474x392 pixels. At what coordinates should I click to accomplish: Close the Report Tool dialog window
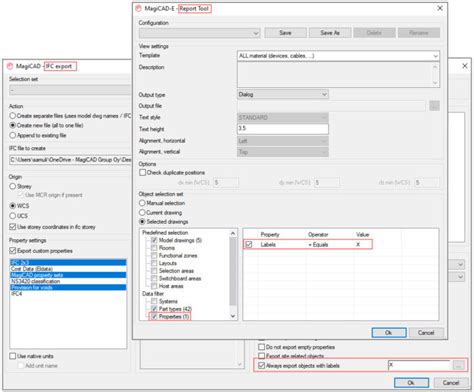point(440,8)
